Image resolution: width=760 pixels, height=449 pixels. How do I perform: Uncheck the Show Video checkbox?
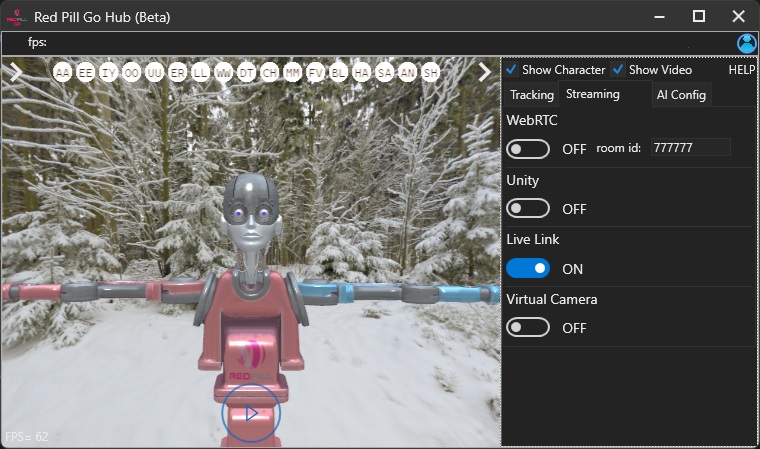[619, 70]
